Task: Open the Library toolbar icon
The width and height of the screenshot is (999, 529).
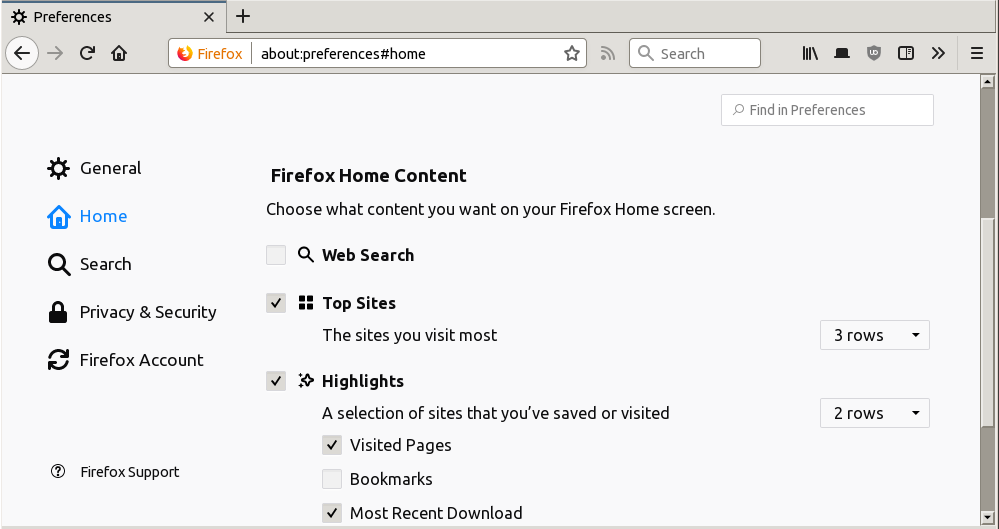Action: click(x=810, y=54)
